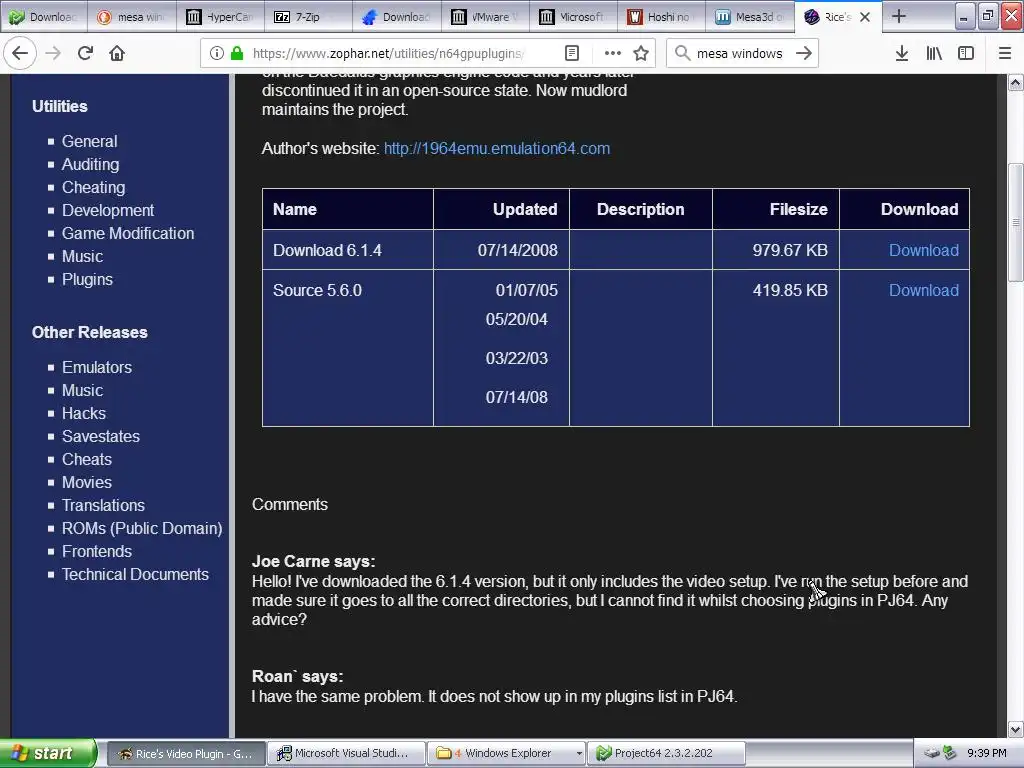Click the system tray clock 9:39 PM
1024x768 pixels.
click(986, 753)
